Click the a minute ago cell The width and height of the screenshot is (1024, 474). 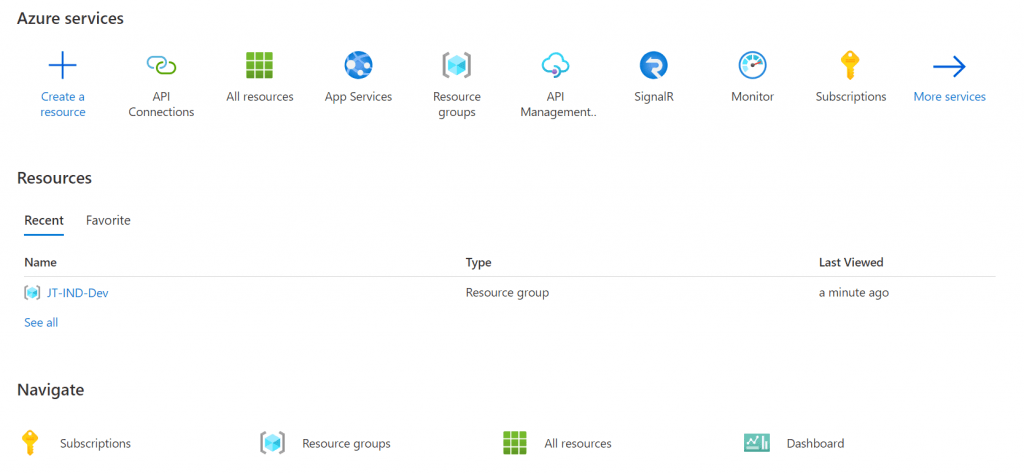pyautogui.click(x=854, y=293)
